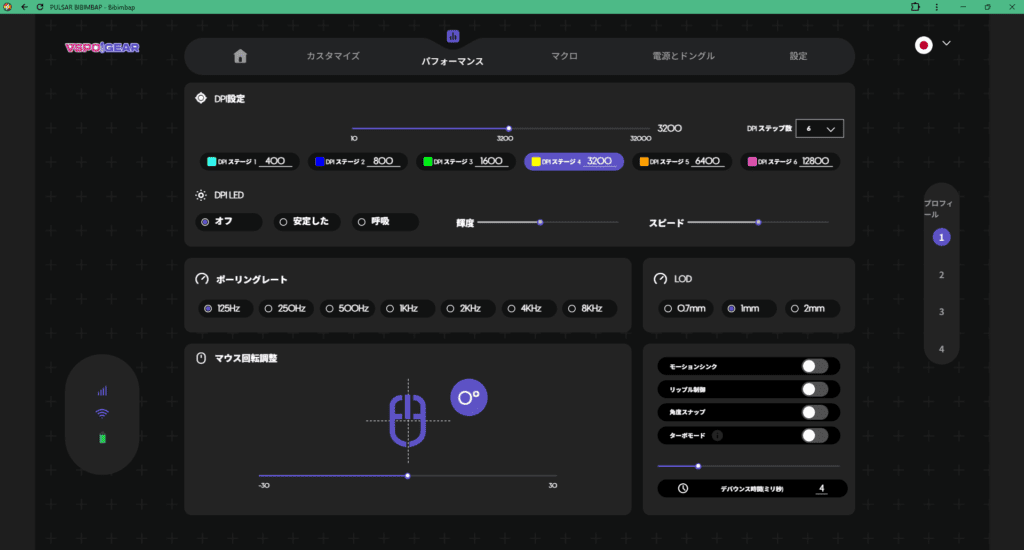Click the Japanese flag language icon

[924, 45]
